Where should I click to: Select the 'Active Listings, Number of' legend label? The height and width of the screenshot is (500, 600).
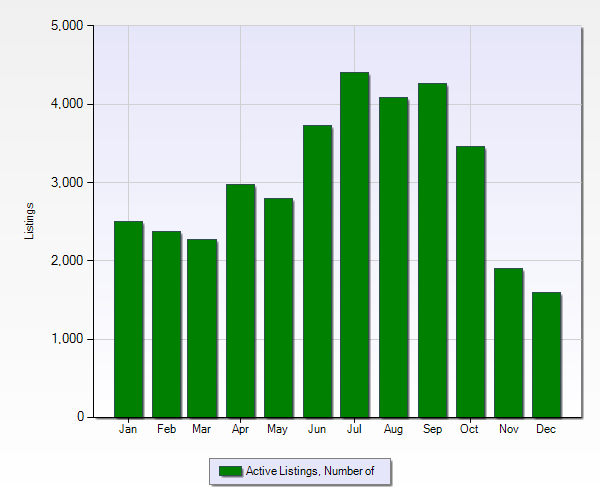point(309,471)
